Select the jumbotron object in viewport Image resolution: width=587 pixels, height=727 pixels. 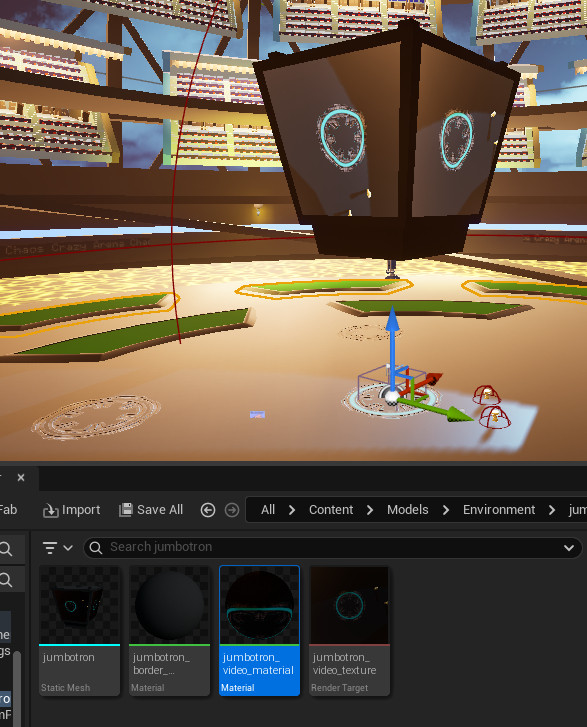point(385,139)
